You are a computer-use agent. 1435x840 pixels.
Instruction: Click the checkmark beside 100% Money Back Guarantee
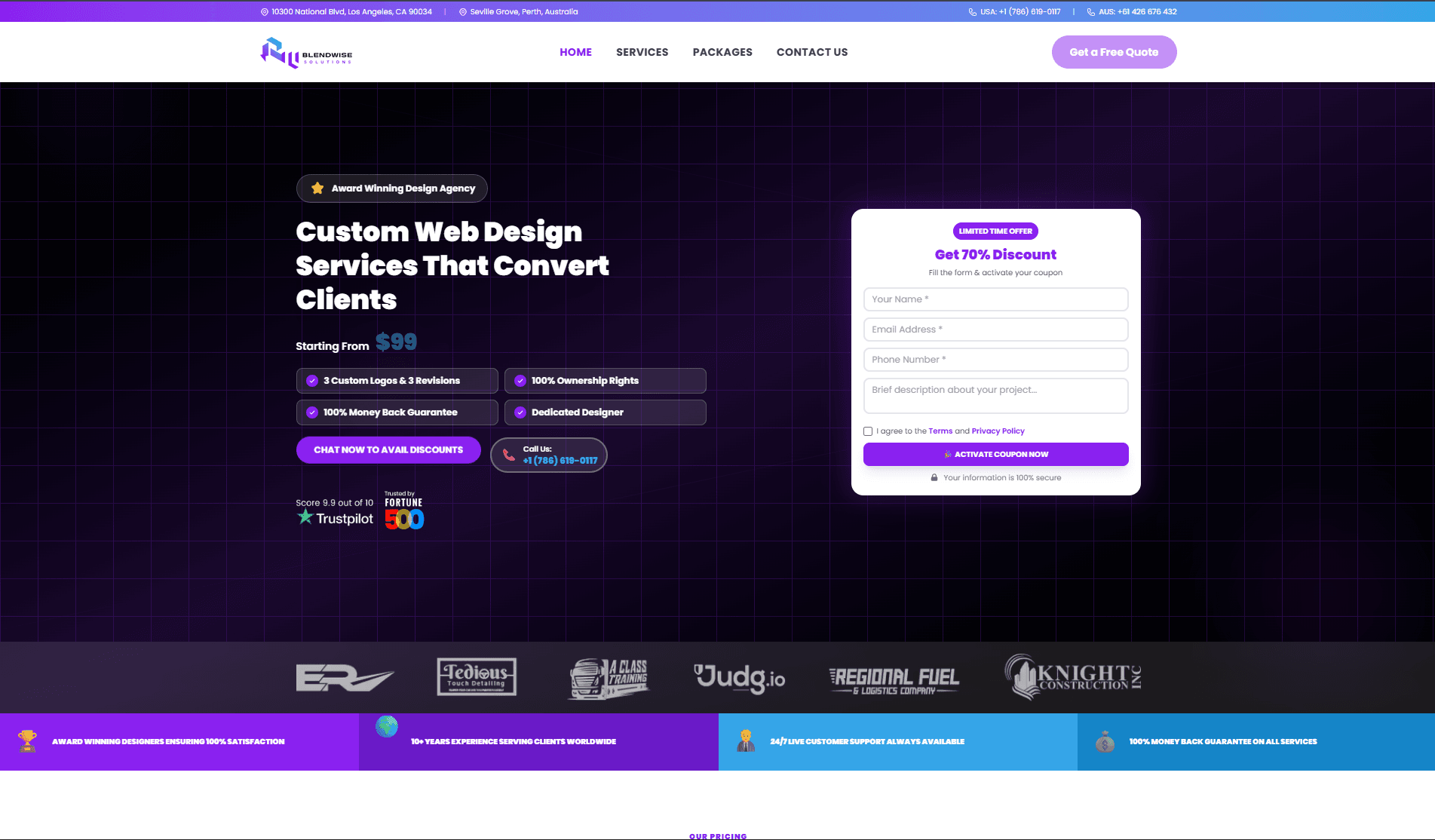(311, 412)
